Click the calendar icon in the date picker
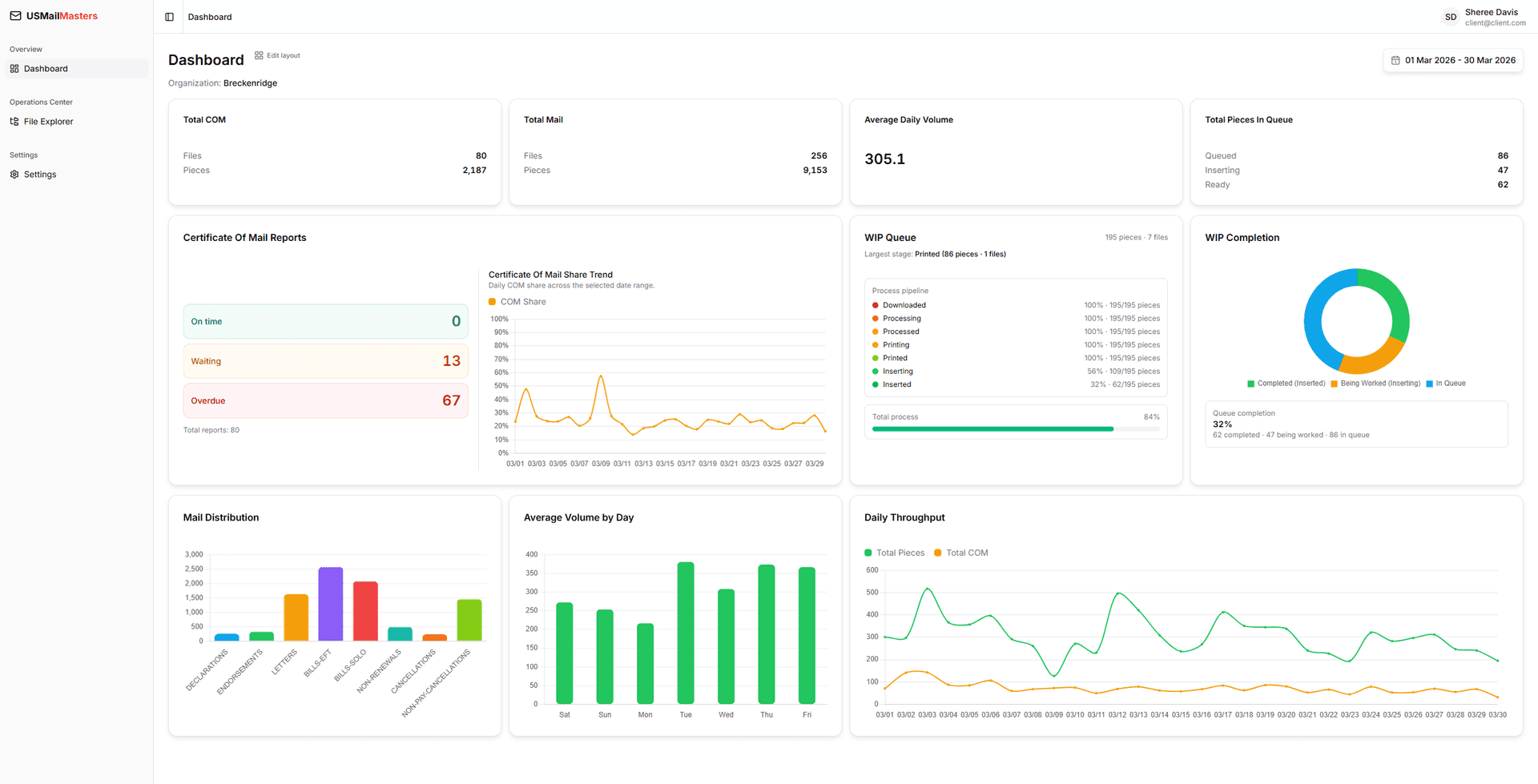The height and width of the screenshot is (784, 1538). [x=1395, y=60]
